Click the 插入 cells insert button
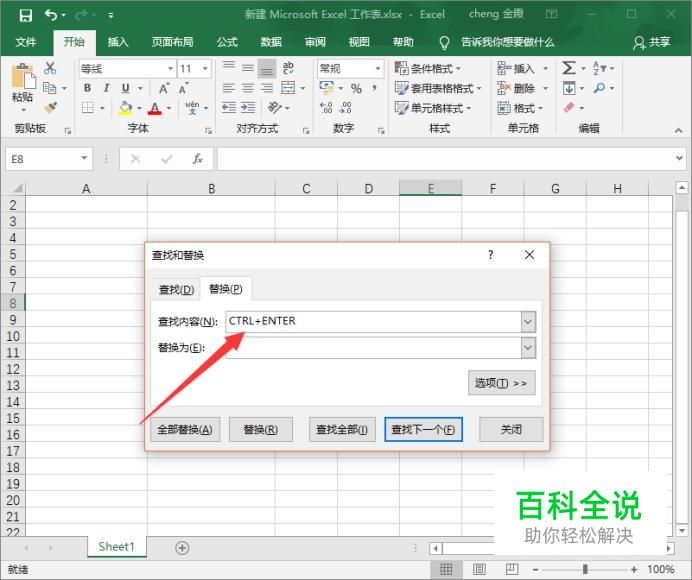This screenshot has width=692, height=580. (516, 68)
